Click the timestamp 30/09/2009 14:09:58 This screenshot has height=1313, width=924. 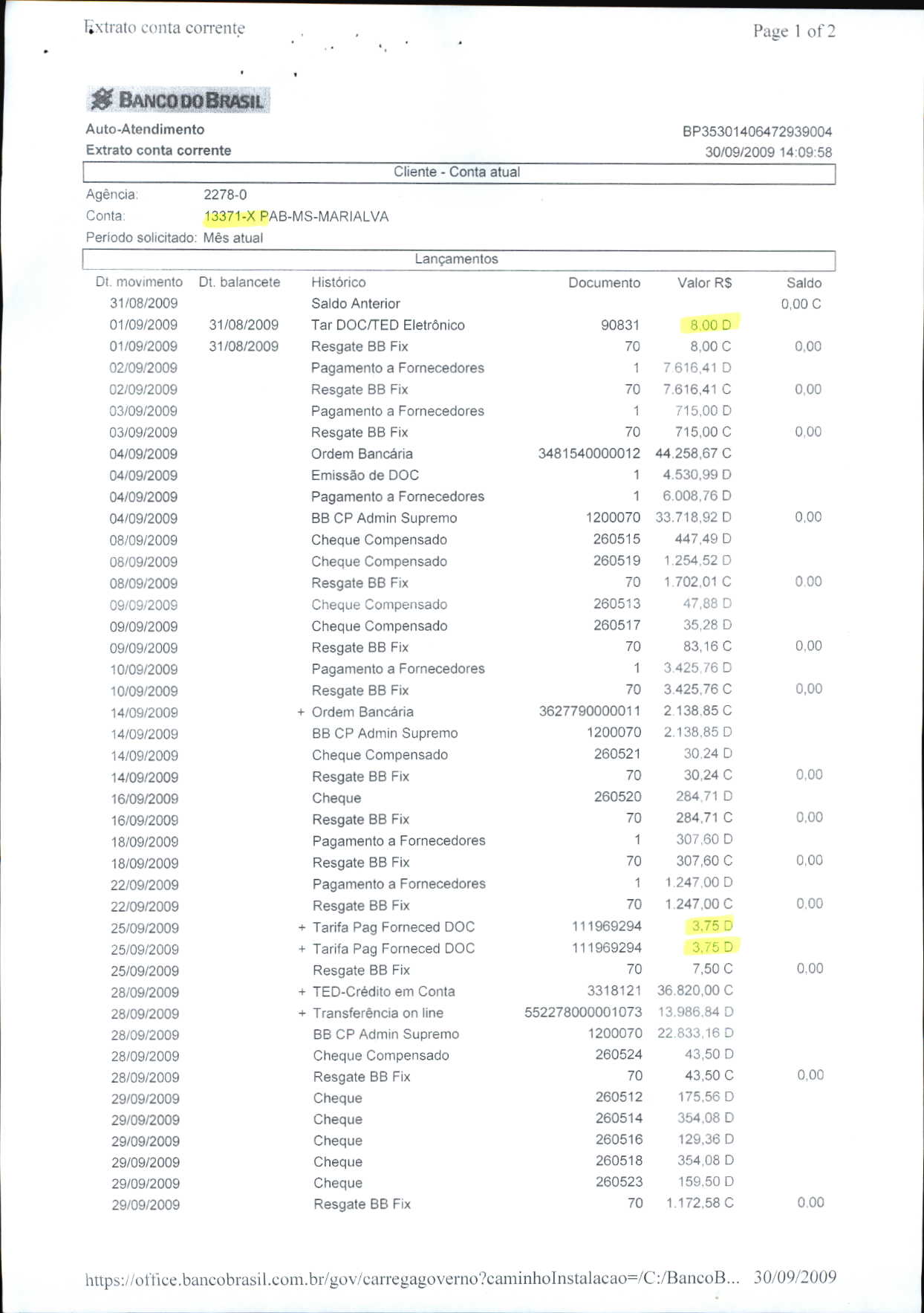[x=768, y=152]
